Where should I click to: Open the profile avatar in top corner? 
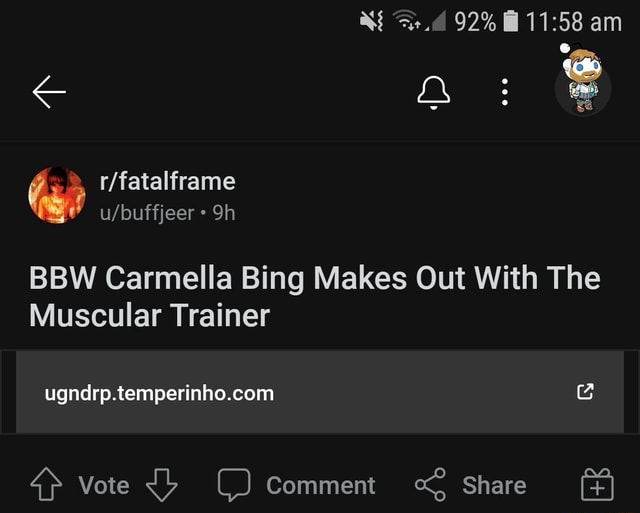tap(582, 80)
